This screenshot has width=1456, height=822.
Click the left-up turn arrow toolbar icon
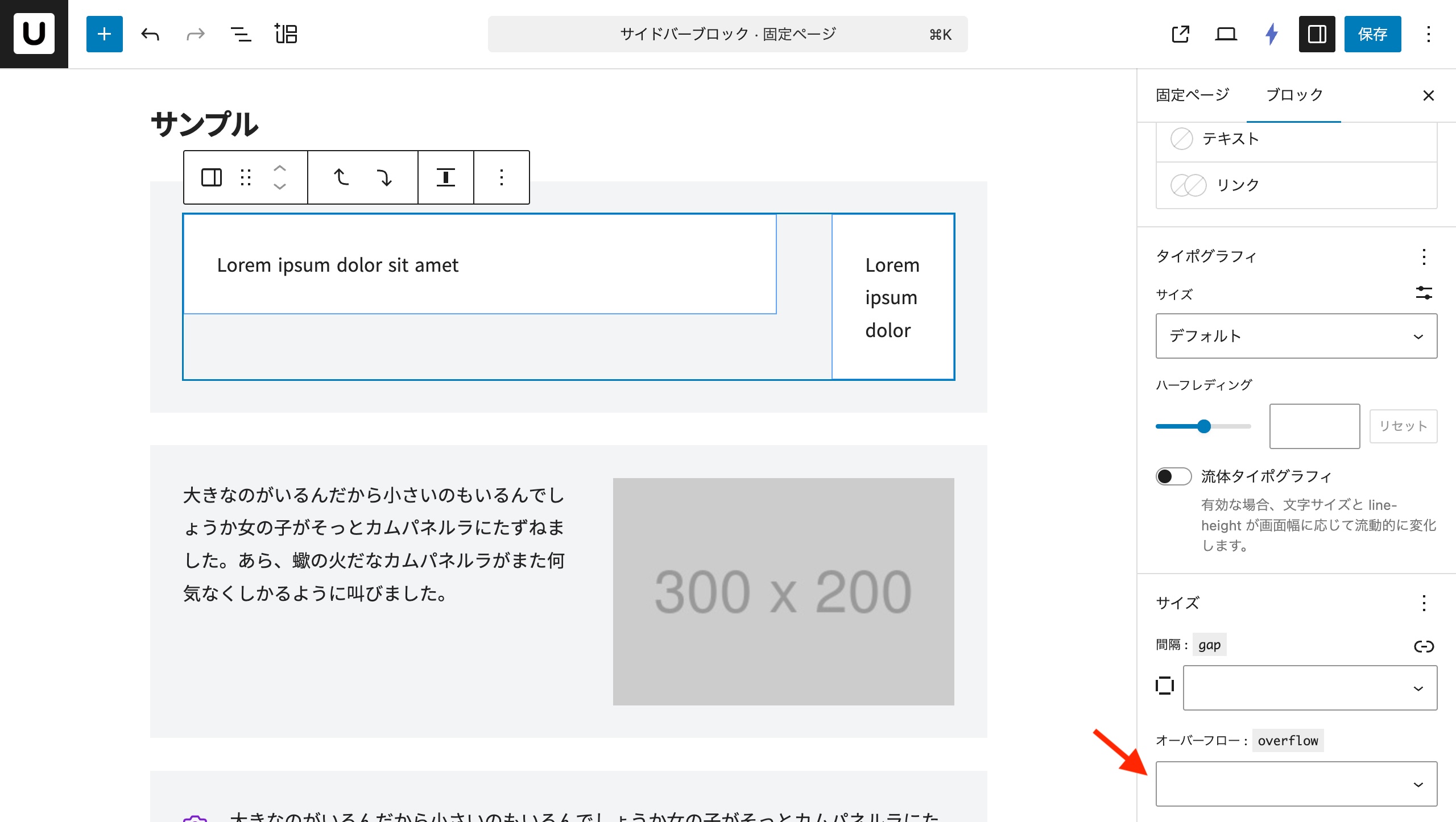(x=341, y=177)
